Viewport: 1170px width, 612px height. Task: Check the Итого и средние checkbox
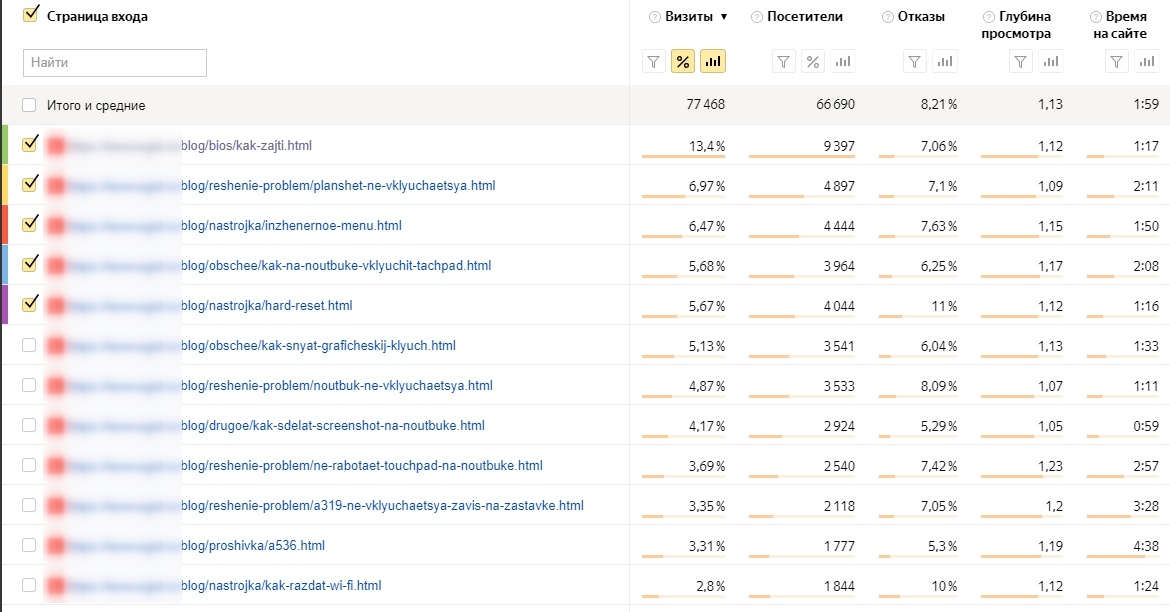[29, 105]
